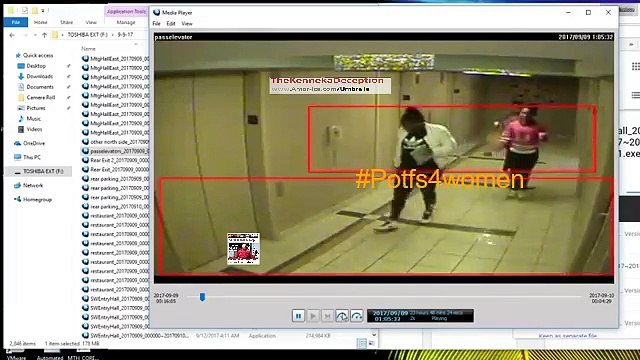Click the list lines icon in background window
The height and width of the screenshot is (360, 640).
[x=636, y=95]
